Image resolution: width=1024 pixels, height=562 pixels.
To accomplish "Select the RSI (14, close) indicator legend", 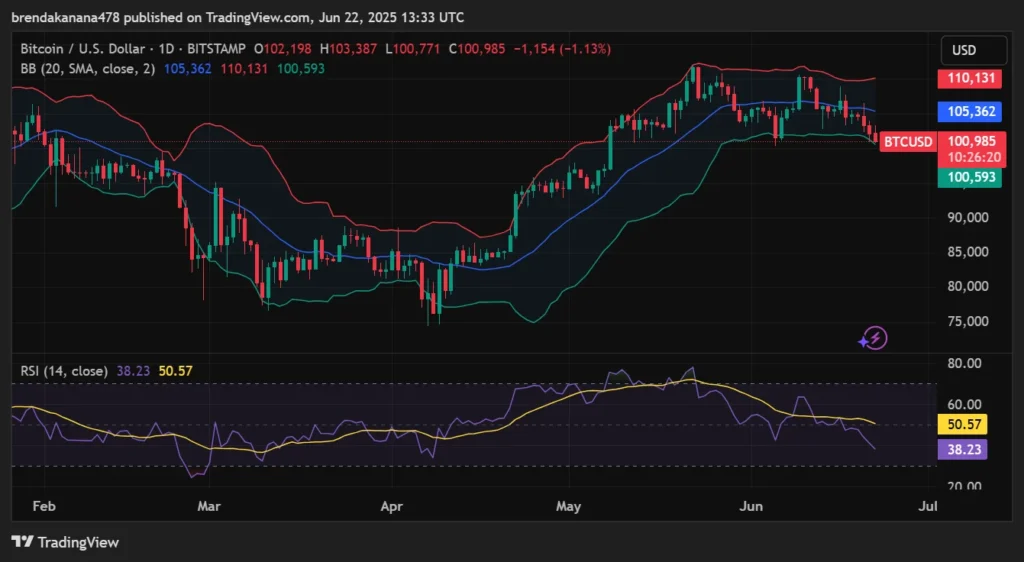I will pos(64,371).
